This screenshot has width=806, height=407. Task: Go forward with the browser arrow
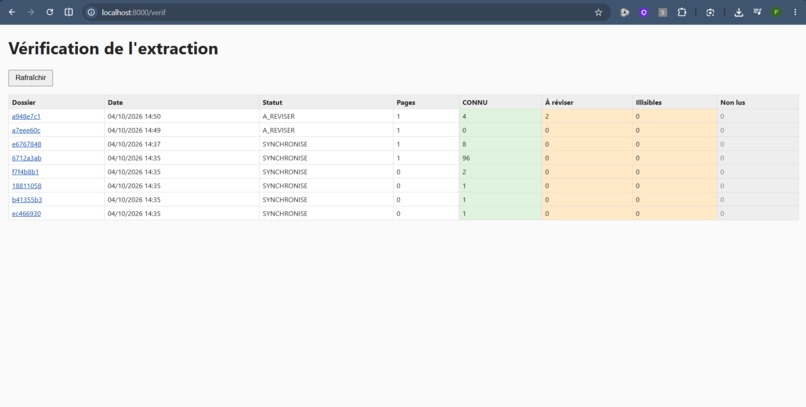pyautogui.click(x=31, y=12)
